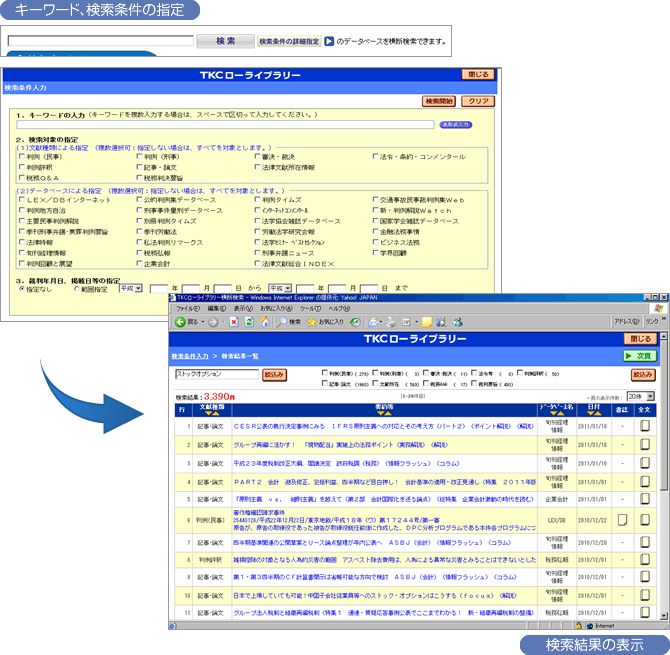Click the IE Back arrow button
670x655 pixels.
pos(180,322)
